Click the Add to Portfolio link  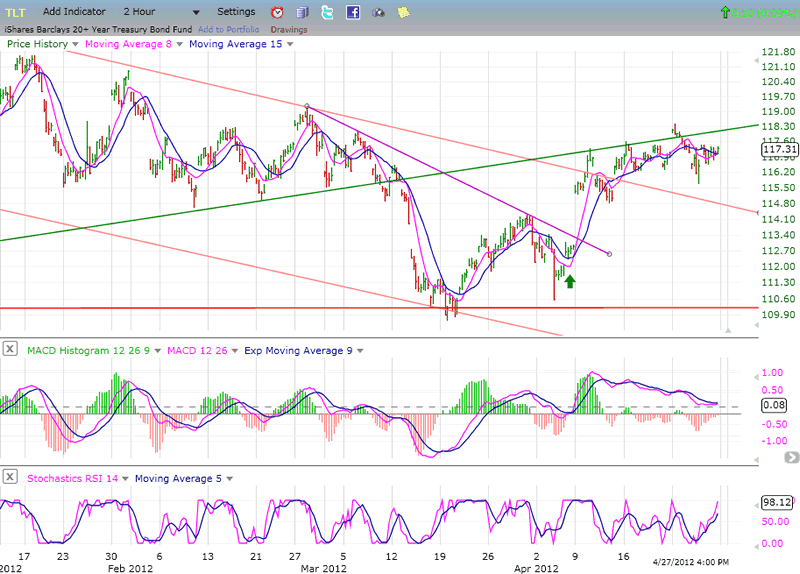click(232, 29)
